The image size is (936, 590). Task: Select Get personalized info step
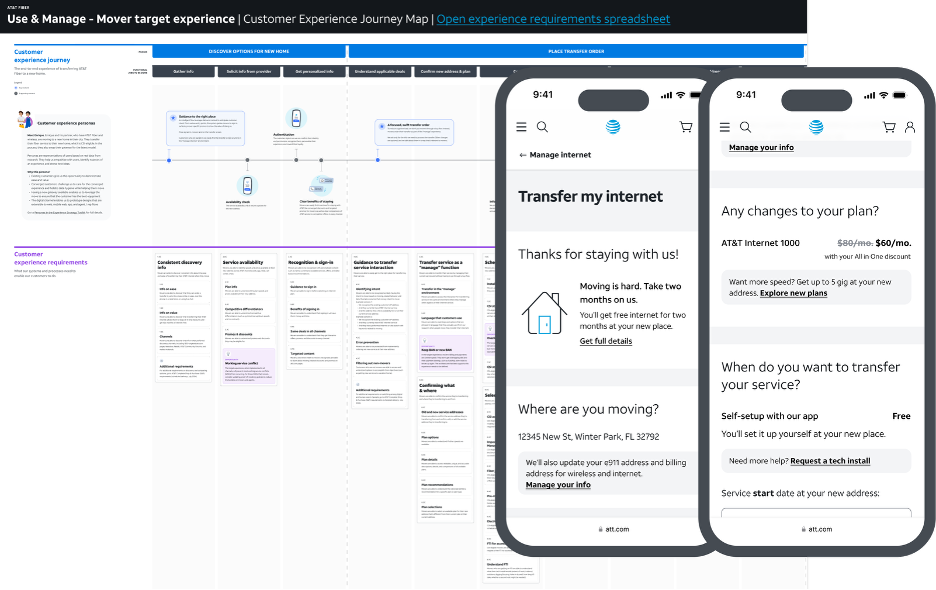pyautogui.click(x=315, y=71)
